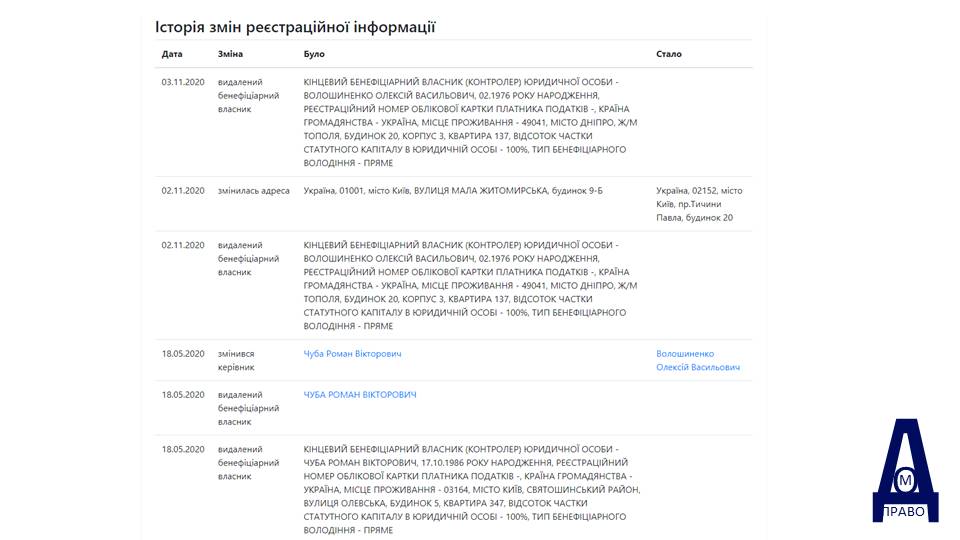Open the Волошиненко Олексій Васильович link

click(698, 361)
